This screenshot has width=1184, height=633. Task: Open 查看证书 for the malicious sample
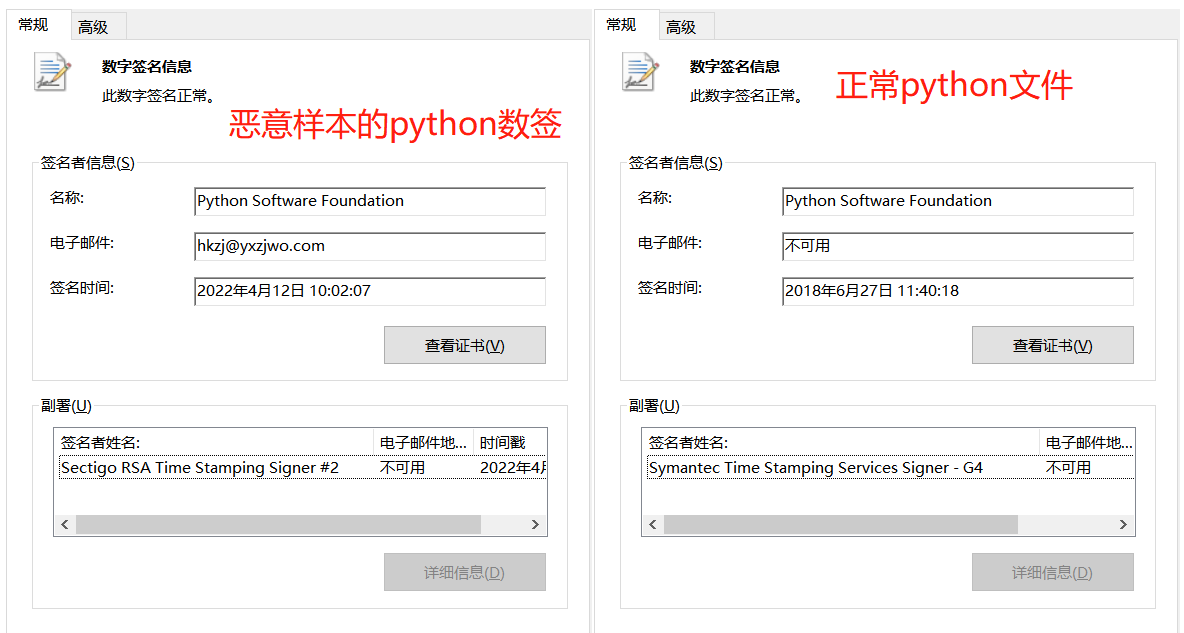point(464,344)
